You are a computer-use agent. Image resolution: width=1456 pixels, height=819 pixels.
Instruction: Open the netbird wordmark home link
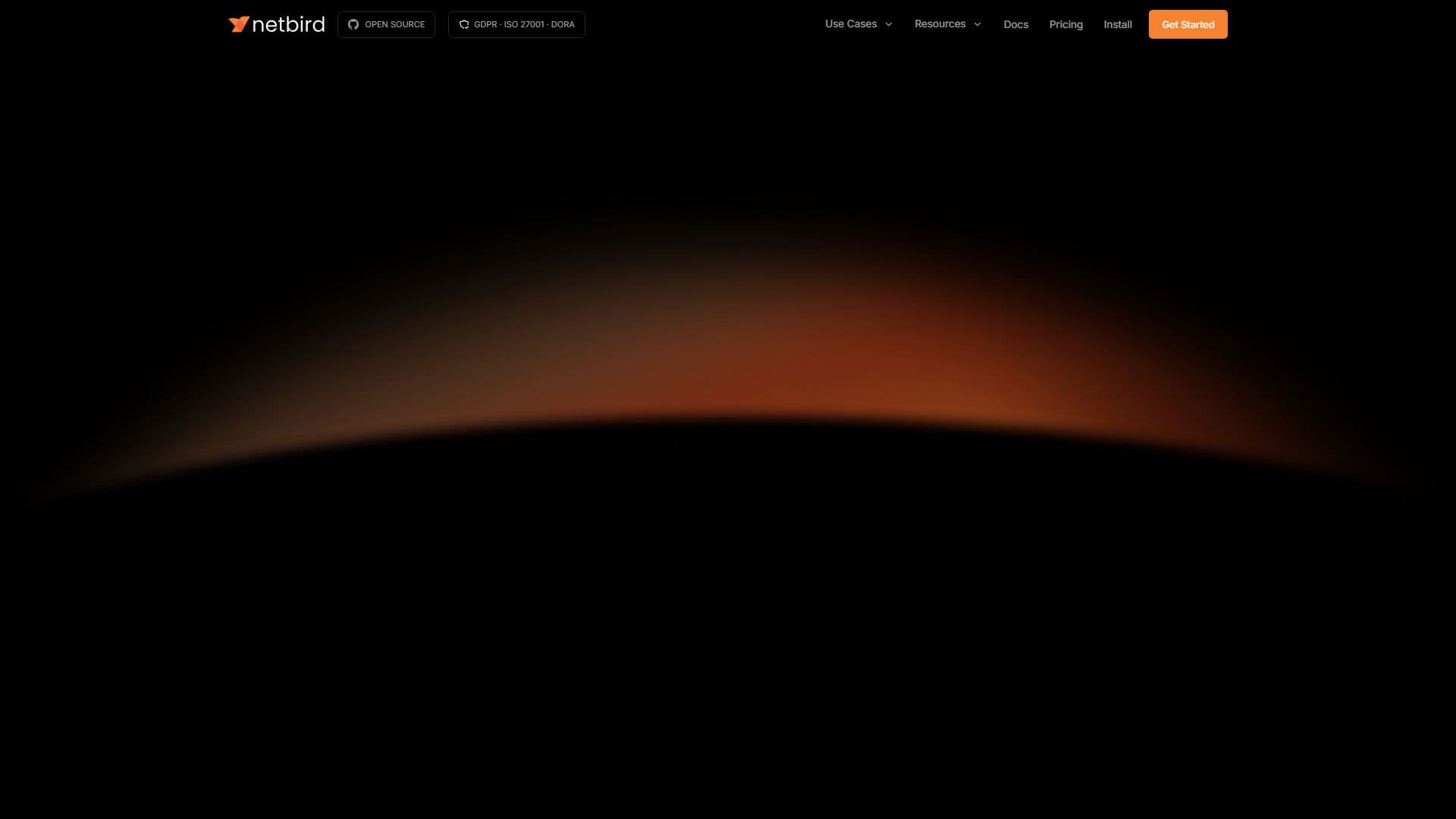pyautogui.click(x=288, y=25)
